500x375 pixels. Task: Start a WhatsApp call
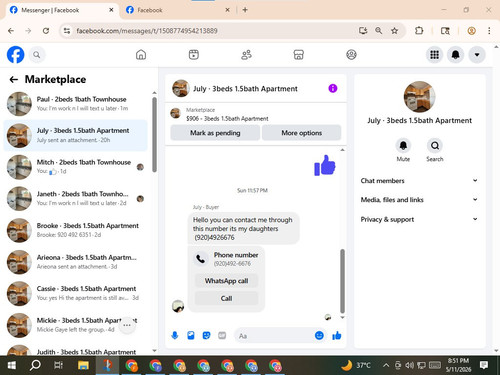[x=226, y=281]
